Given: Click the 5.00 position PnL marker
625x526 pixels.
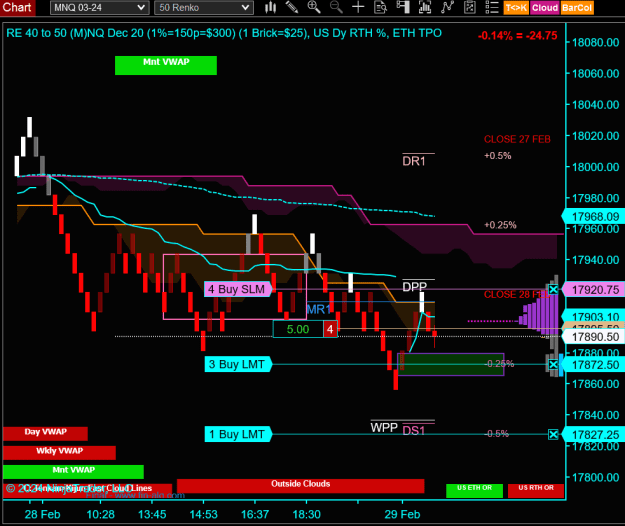Looking at the screenshot, I should pos(298,329).
